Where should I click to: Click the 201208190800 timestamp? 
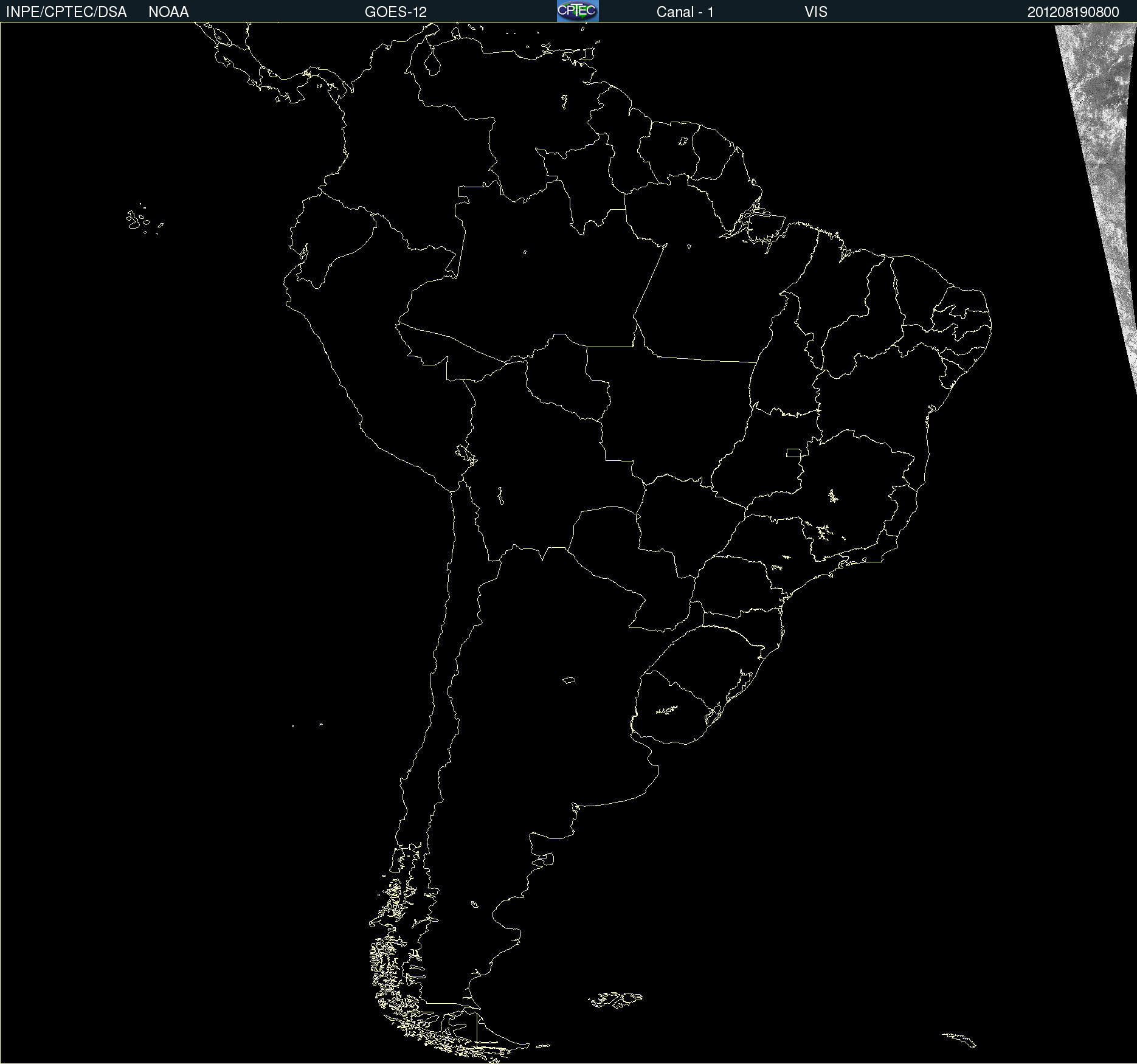[x=1073, y=12]
